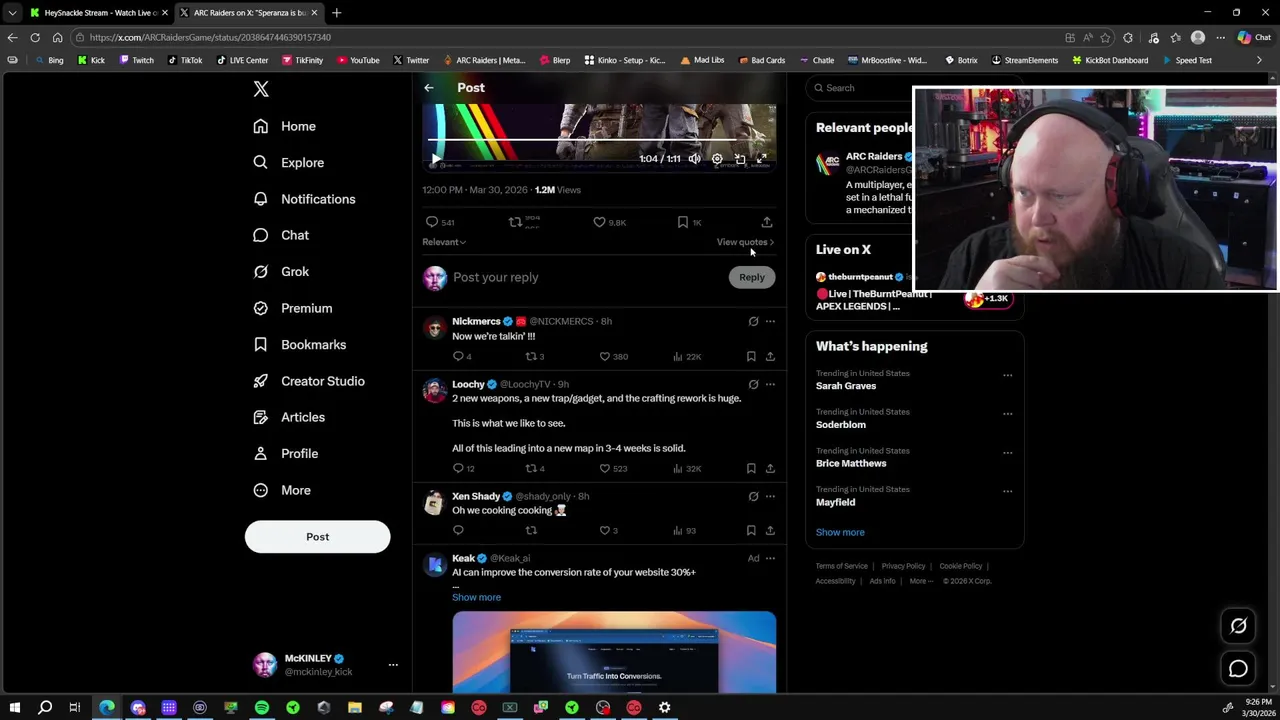This screenshot has width=1280, height=720.
Task: Open Profile in the sidebar
Action: pos(286,453)
